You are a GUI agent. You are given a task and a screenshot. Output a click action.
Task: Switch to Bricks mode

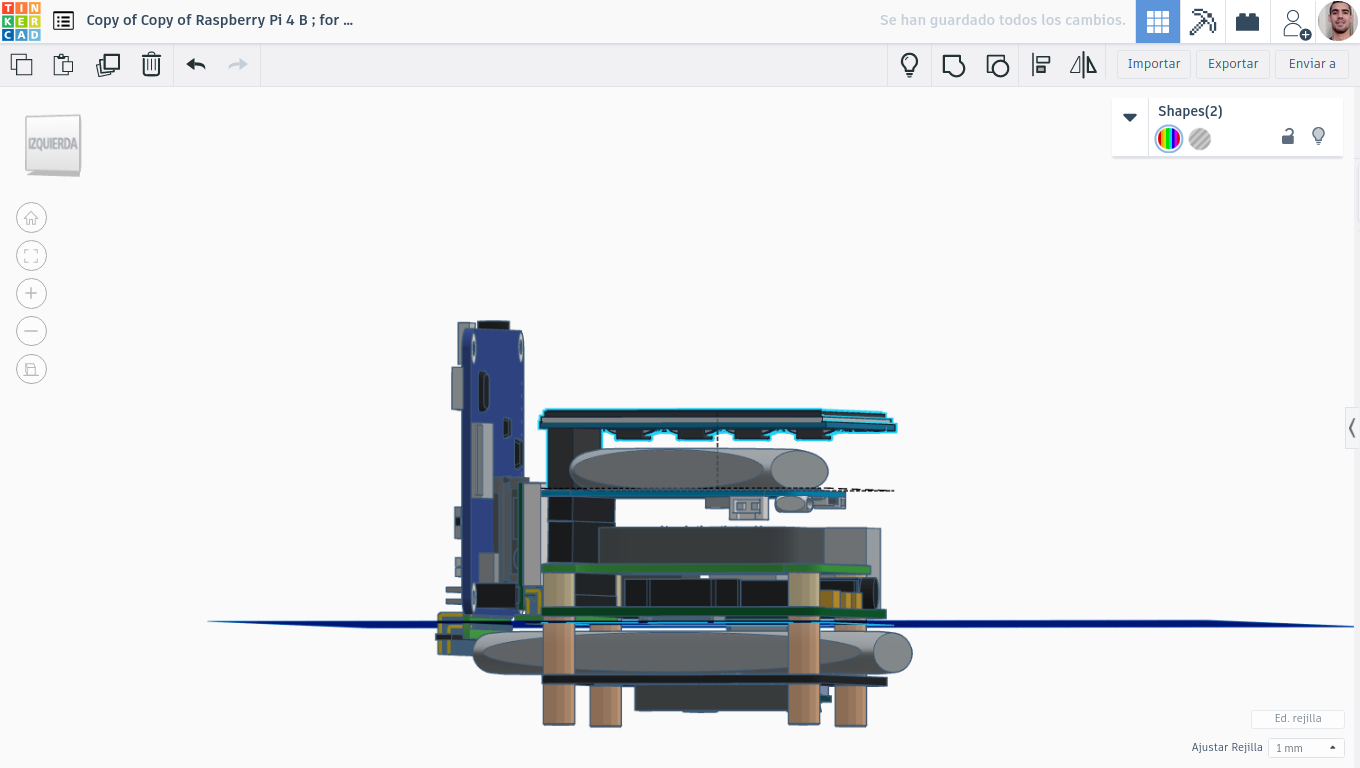click(x=1247, y=21)
